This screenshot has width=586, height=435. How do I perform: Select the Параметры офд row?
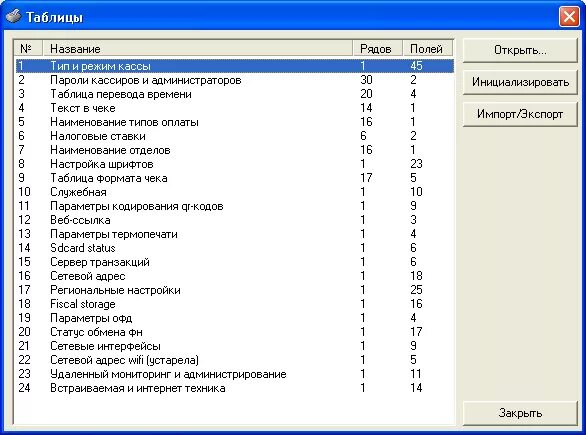pos(235,318)
